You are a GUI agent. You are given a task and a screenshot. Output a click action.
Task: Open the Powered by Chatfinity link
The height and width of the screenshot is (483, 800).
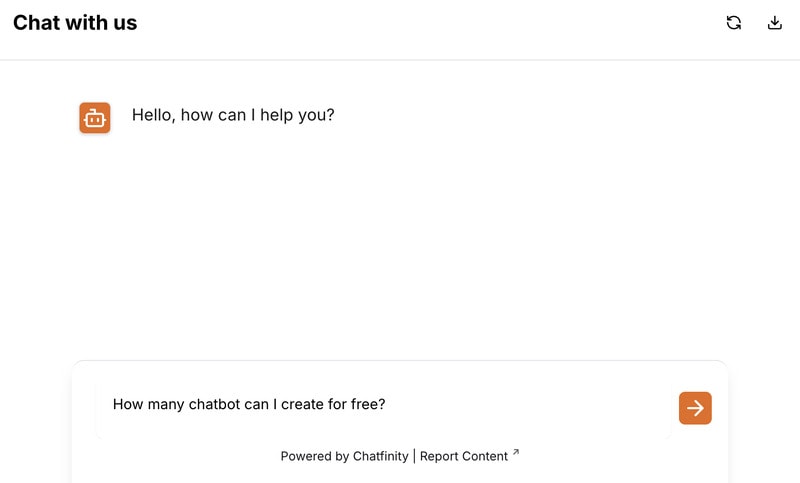[344, 456]
